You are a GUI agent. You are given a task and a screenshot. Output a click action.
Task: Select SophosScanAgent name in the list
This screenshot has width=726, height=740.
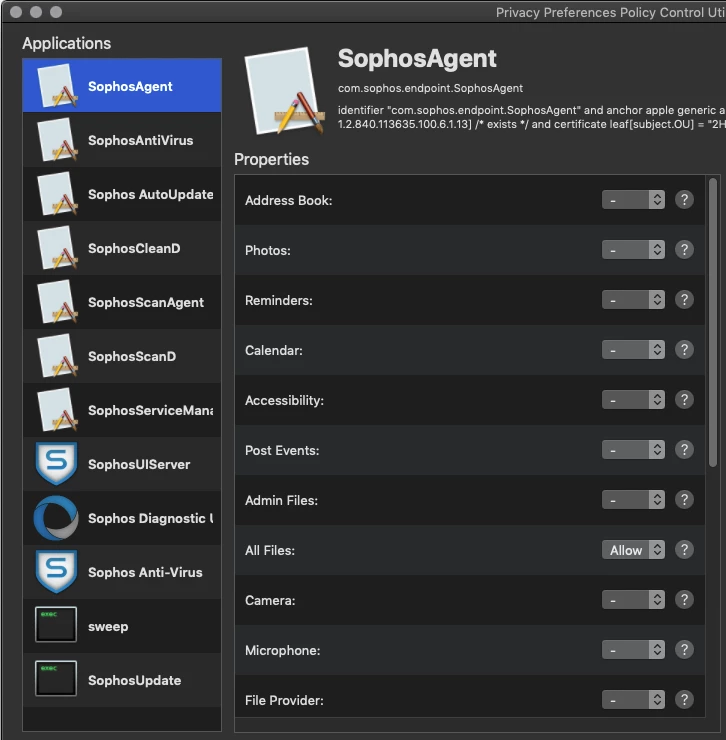point(146,303)
